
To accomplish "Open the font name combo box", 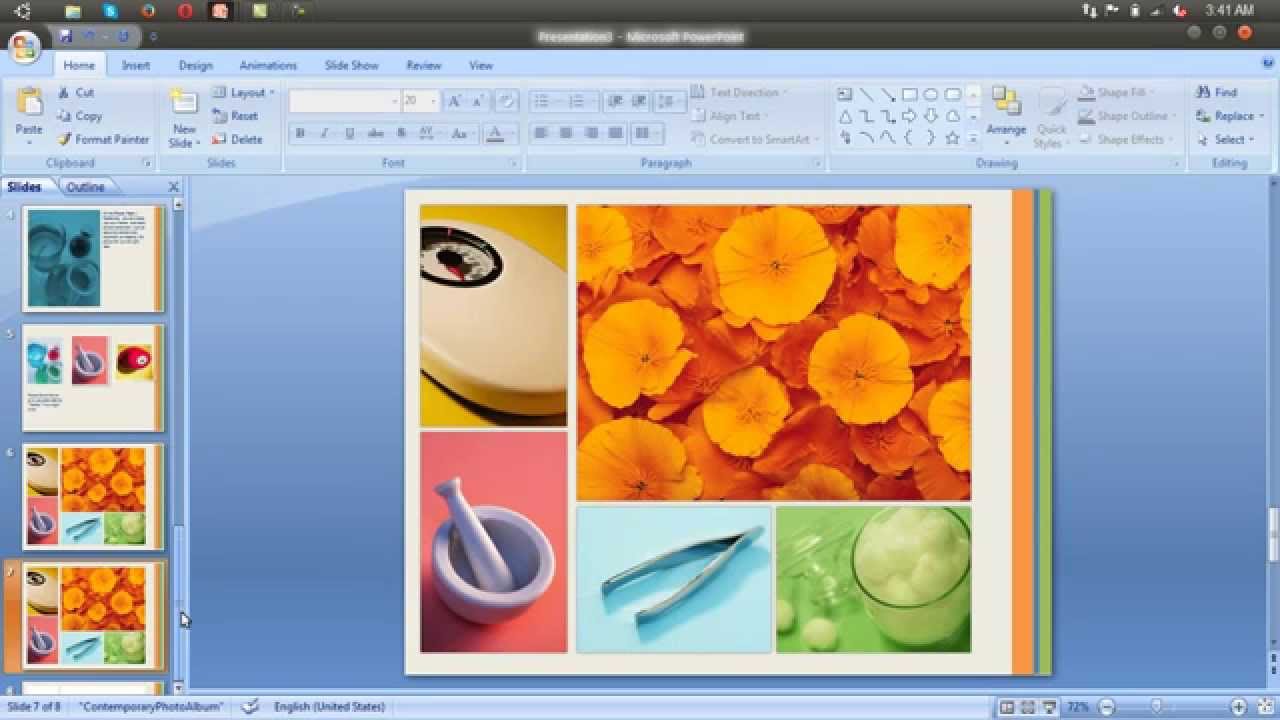I will tap(344, 101).
